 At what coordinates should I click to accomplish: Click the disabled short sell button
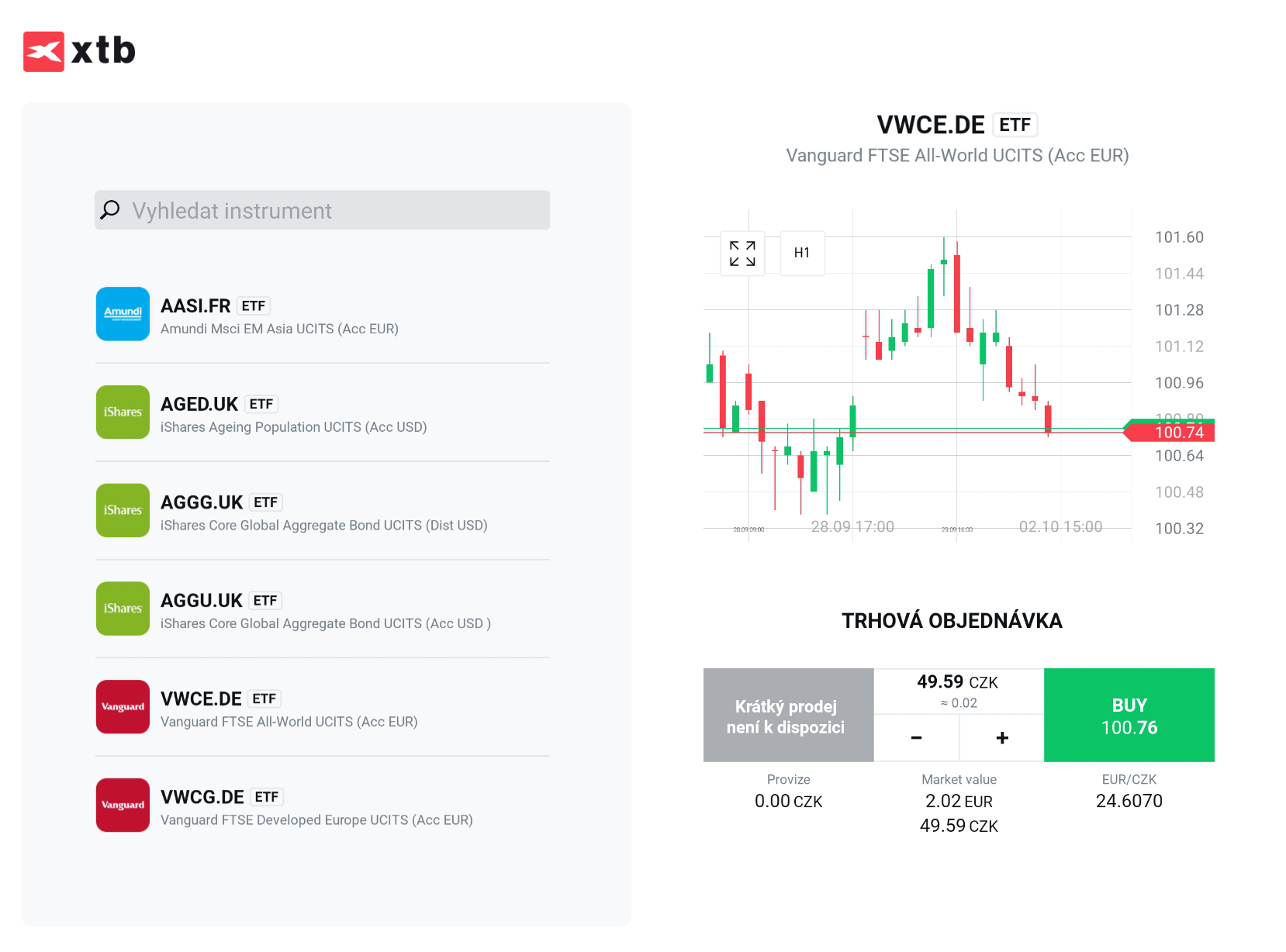tap(788, 715)
